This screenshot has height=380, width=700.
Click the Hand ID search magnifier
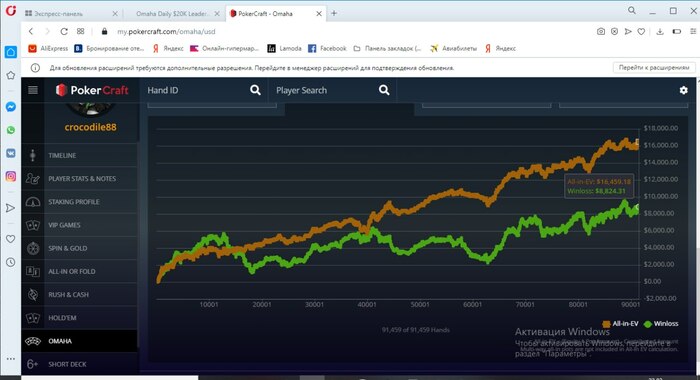(x=255, y=90)
